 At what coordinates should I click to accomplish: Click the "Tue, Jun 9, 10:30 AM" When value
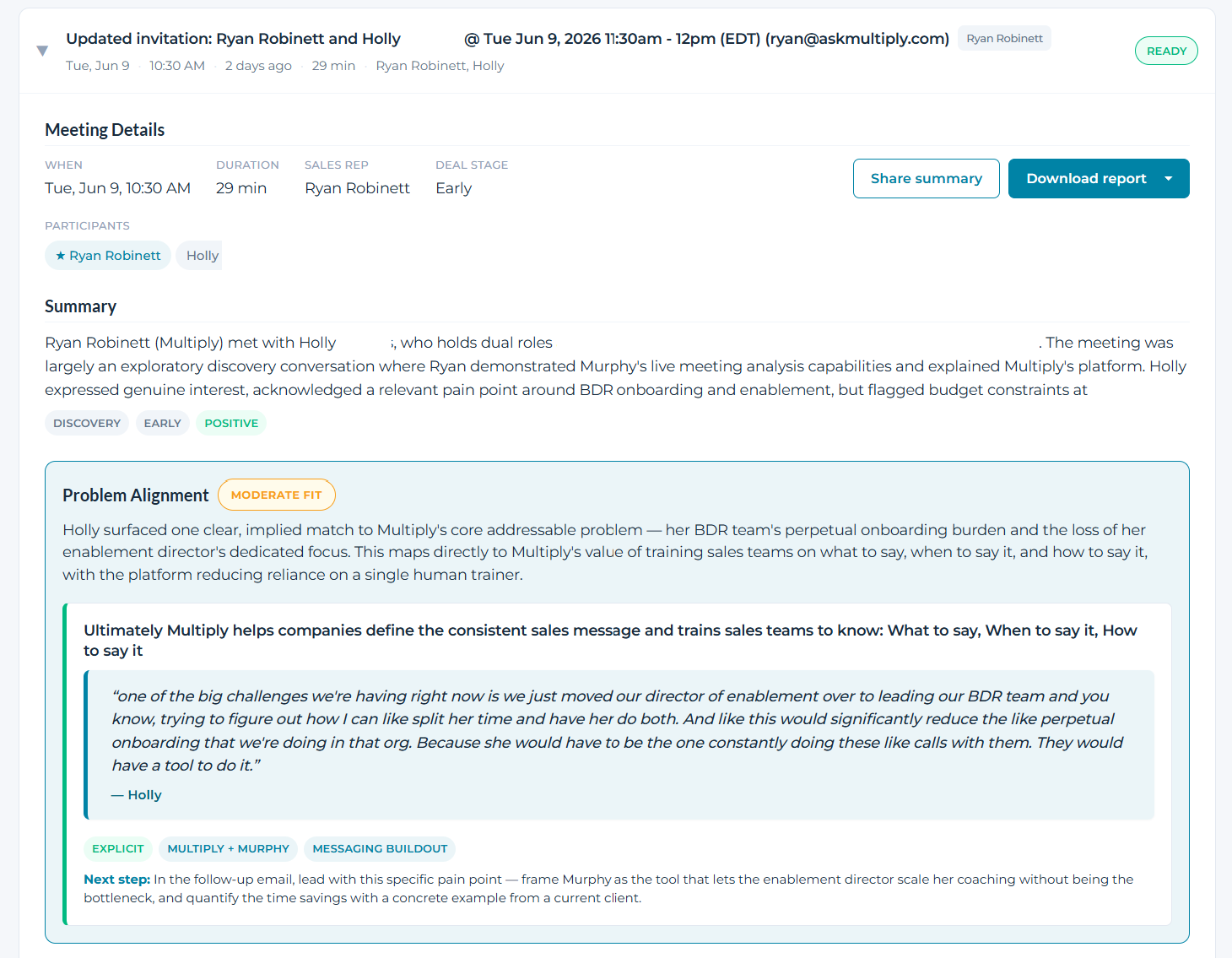pyautogui.click(x=117, y=188)
